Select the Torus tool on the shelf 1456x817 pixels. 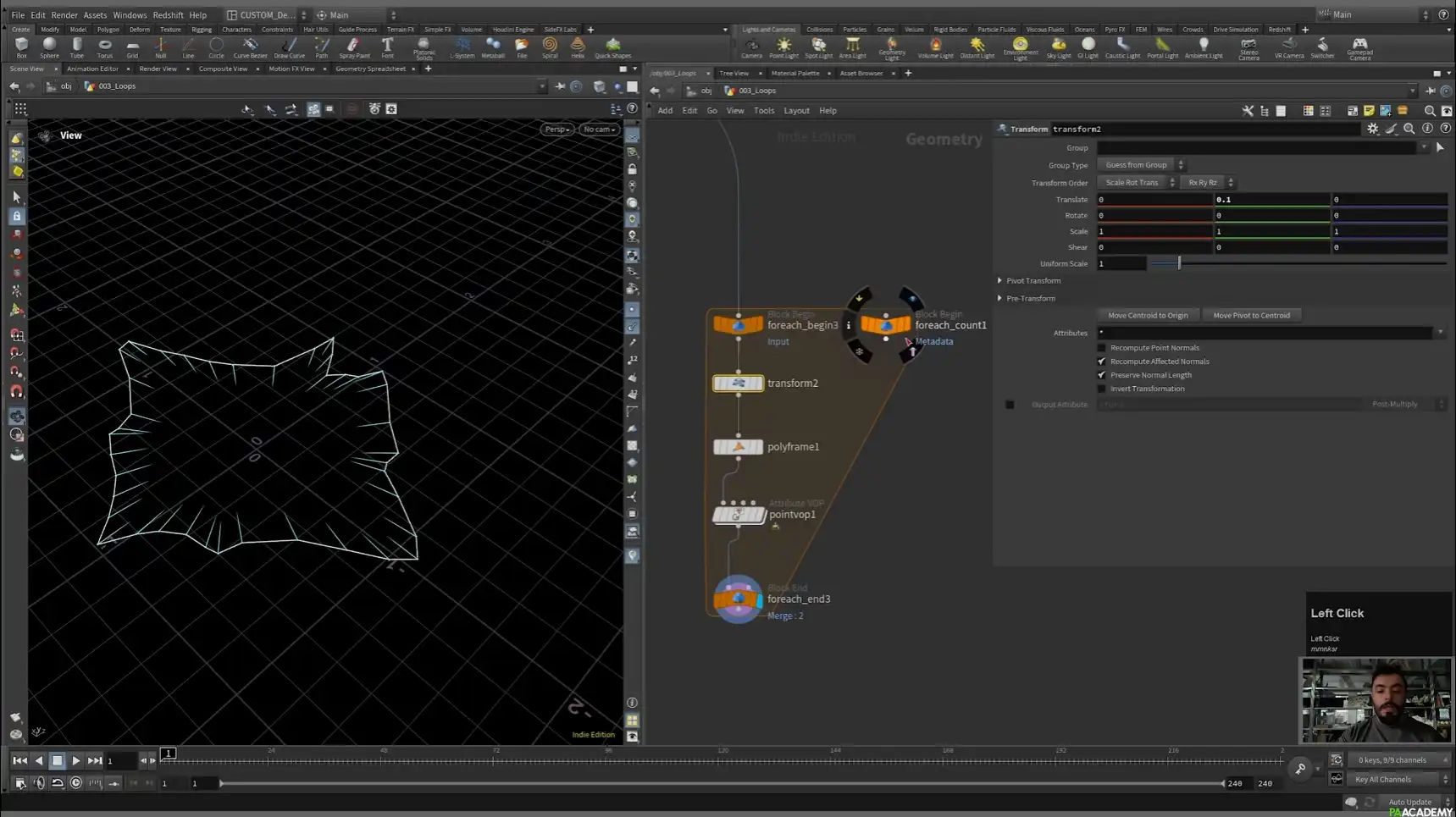coord(104,47)
